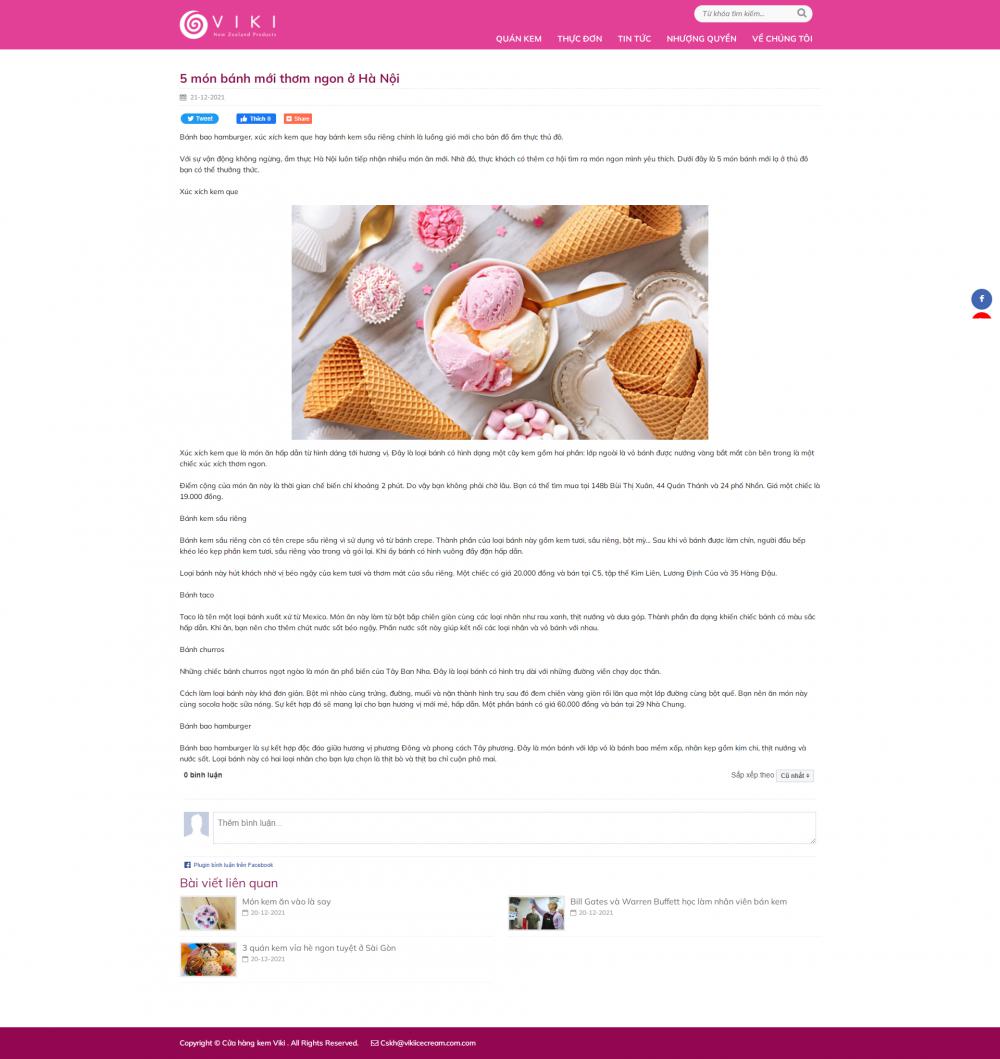1000x1059 pixels.
Task: Click the commenter avatar placeholder
Action: tap(196, 825)
